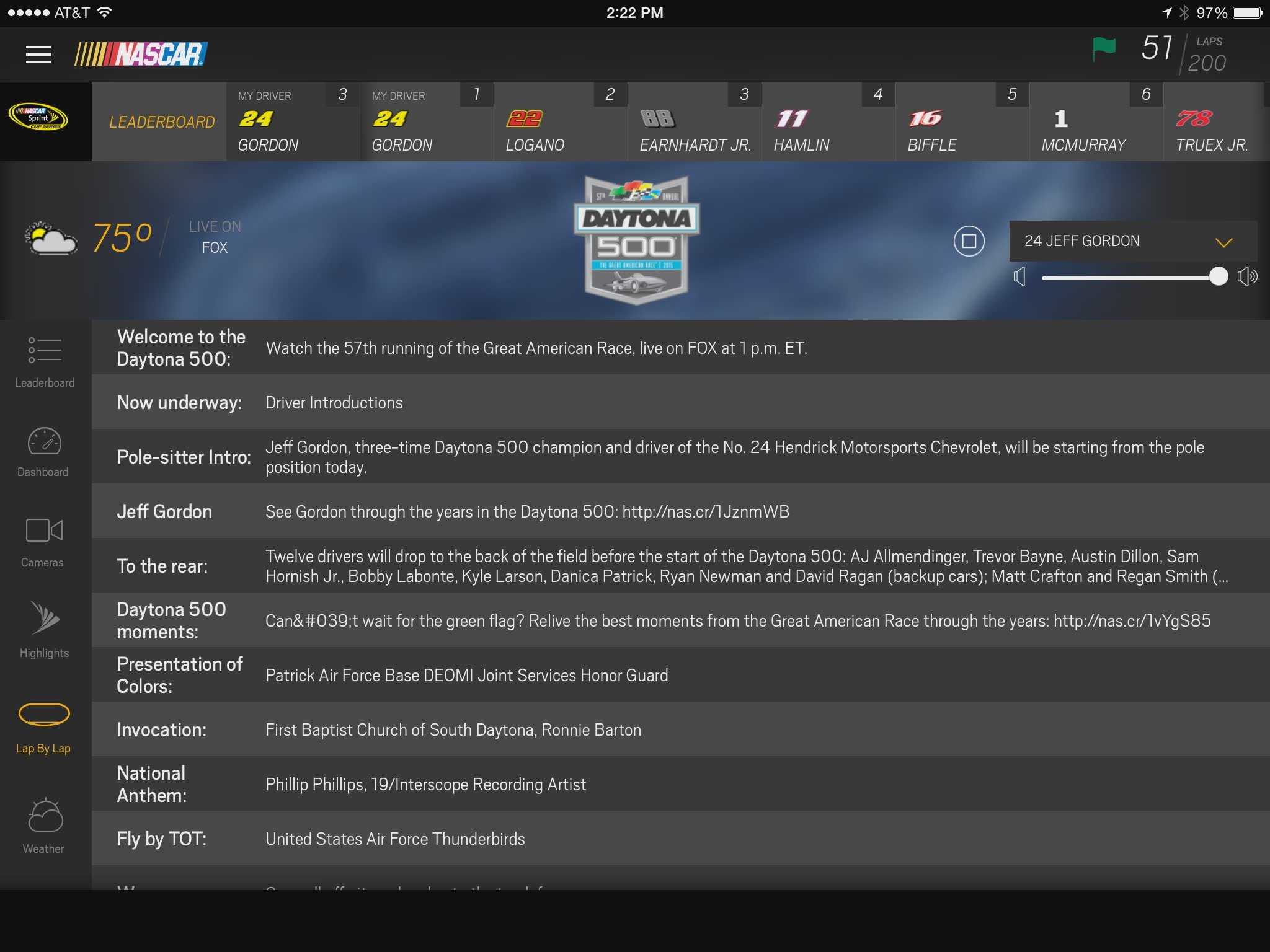Screen dimensions: 1270x952
Task: Stop the live audio playback
Action: (x=967, y=241)
